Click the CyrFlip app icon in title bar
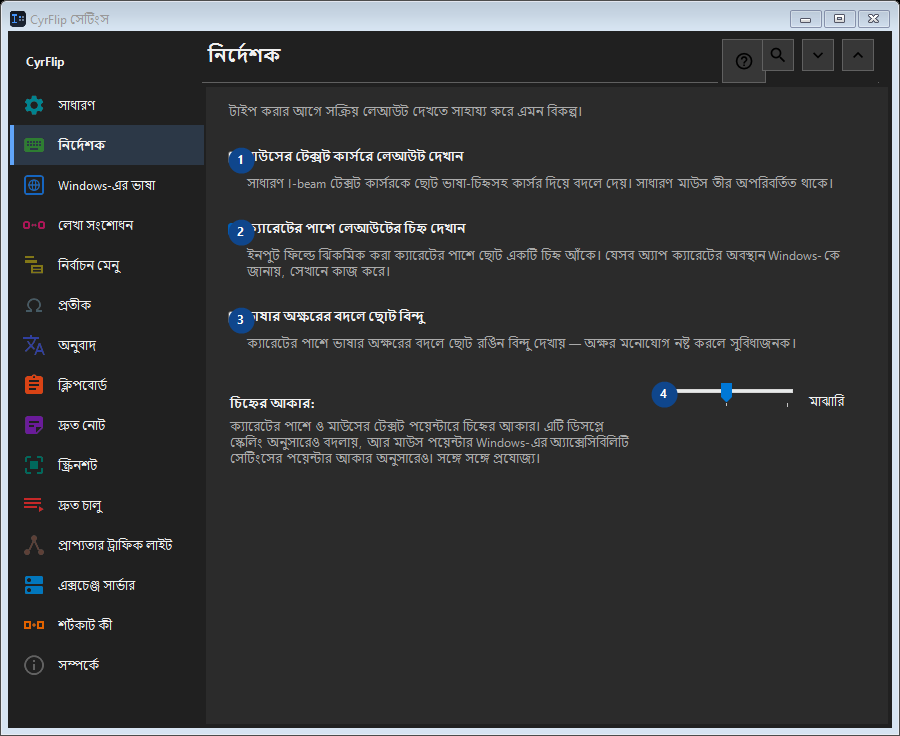Screen dimensions: 900x736 point(18,19)
